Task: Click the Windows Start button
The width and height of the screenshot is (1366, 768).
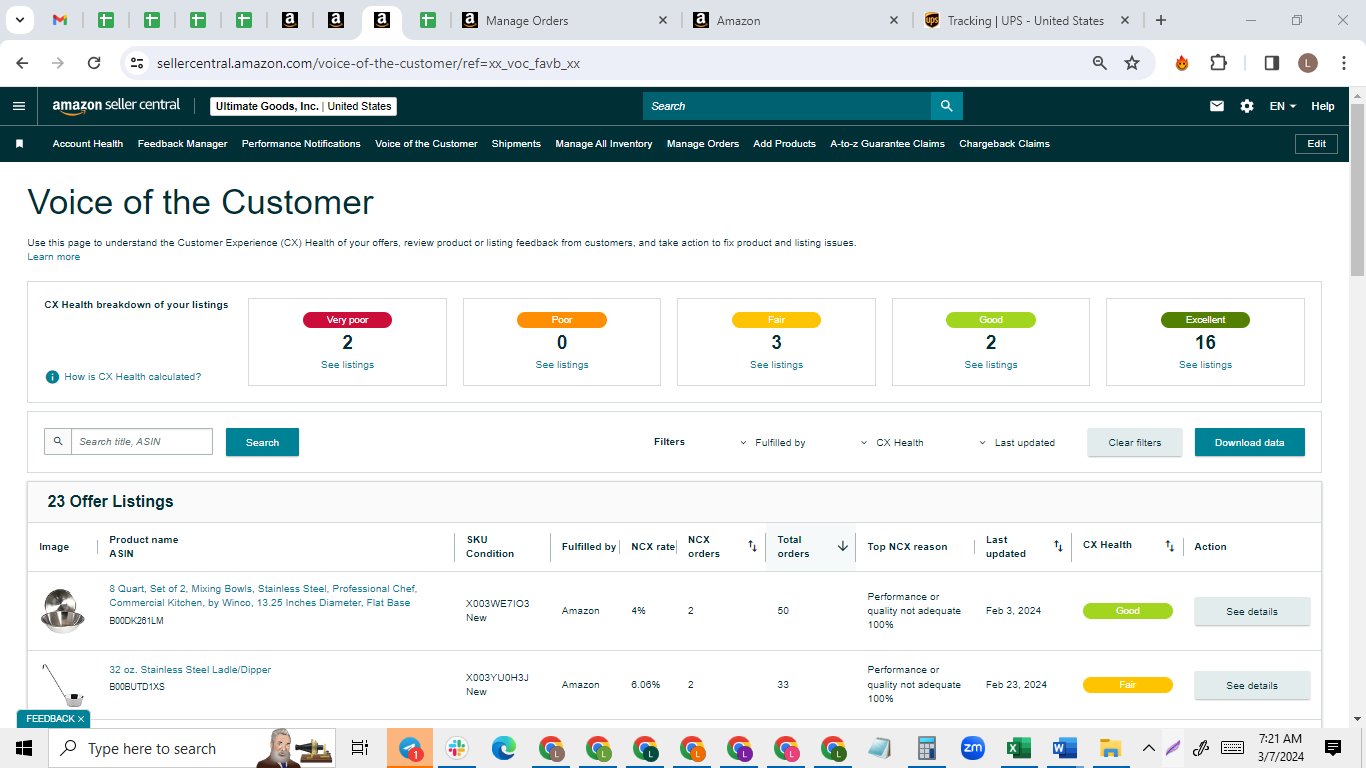Action: tap(24, 748)
